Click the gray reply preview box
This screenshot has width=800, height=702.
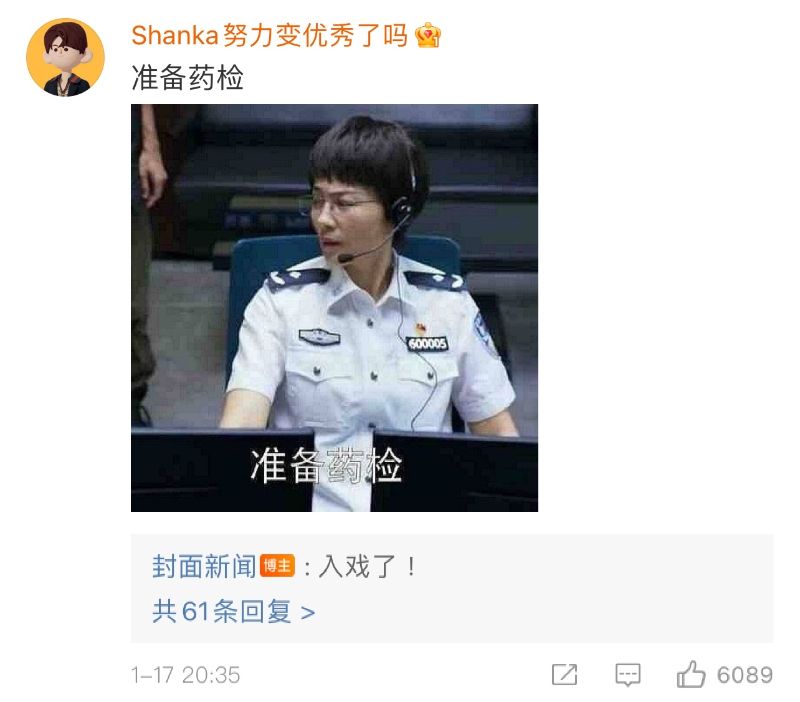pyautogui.click(x=452, y=588)
